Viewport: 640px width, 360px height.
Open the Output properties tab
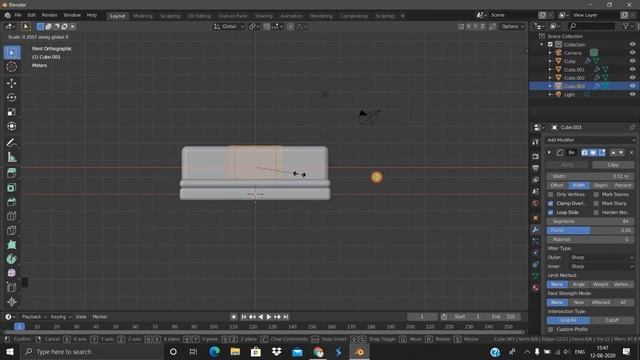536,168
